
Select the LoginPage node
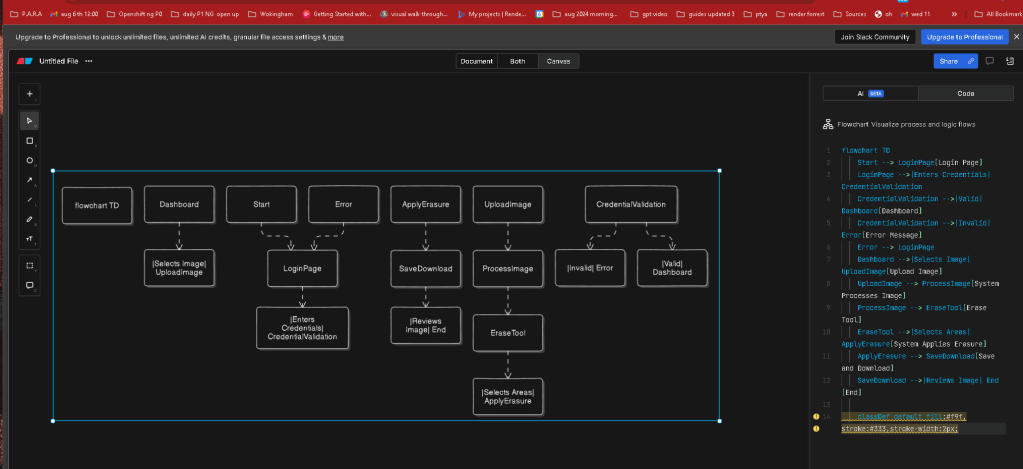tap(302, 268)
